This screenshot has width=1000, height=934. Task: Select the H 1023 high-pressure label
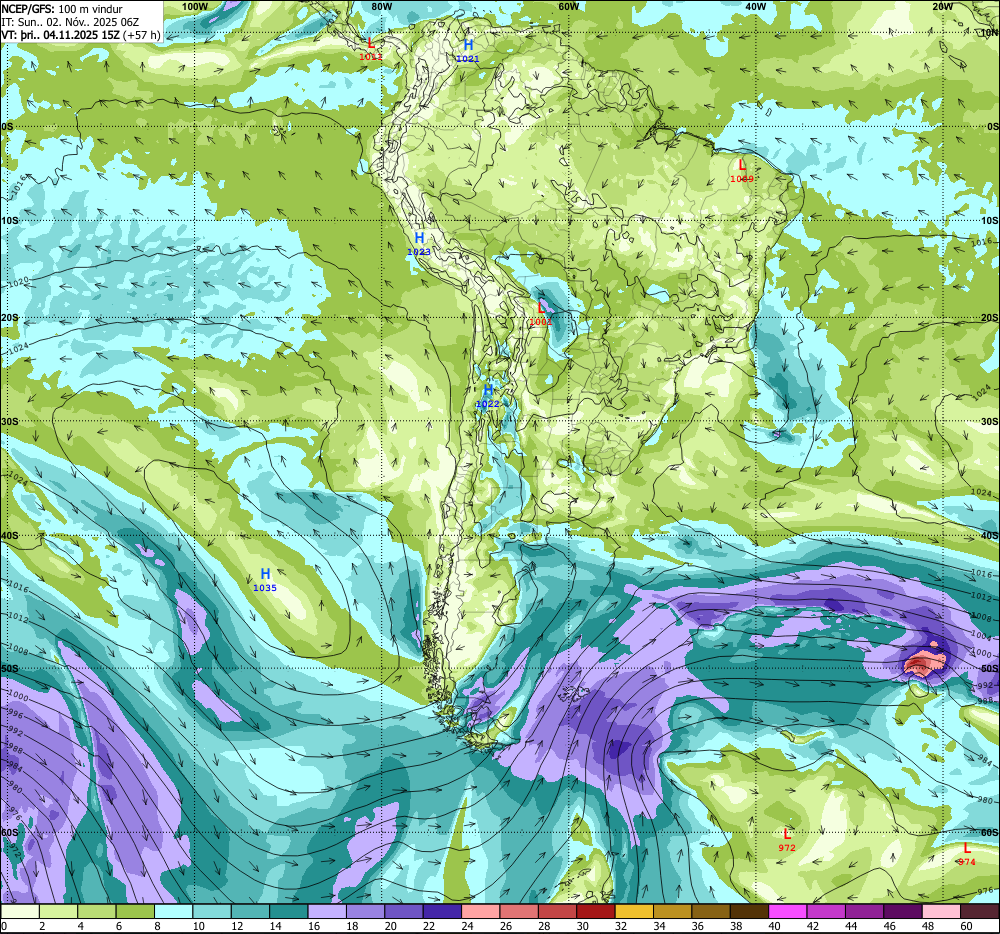pos(419,244)
